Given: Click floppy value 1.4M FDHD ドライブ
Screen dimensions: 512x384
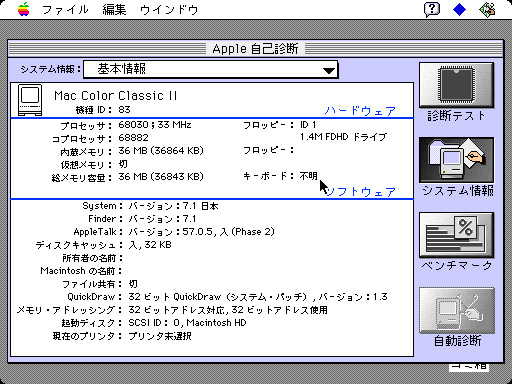Looking at the screenshot, I should click(x=343, y=137).
